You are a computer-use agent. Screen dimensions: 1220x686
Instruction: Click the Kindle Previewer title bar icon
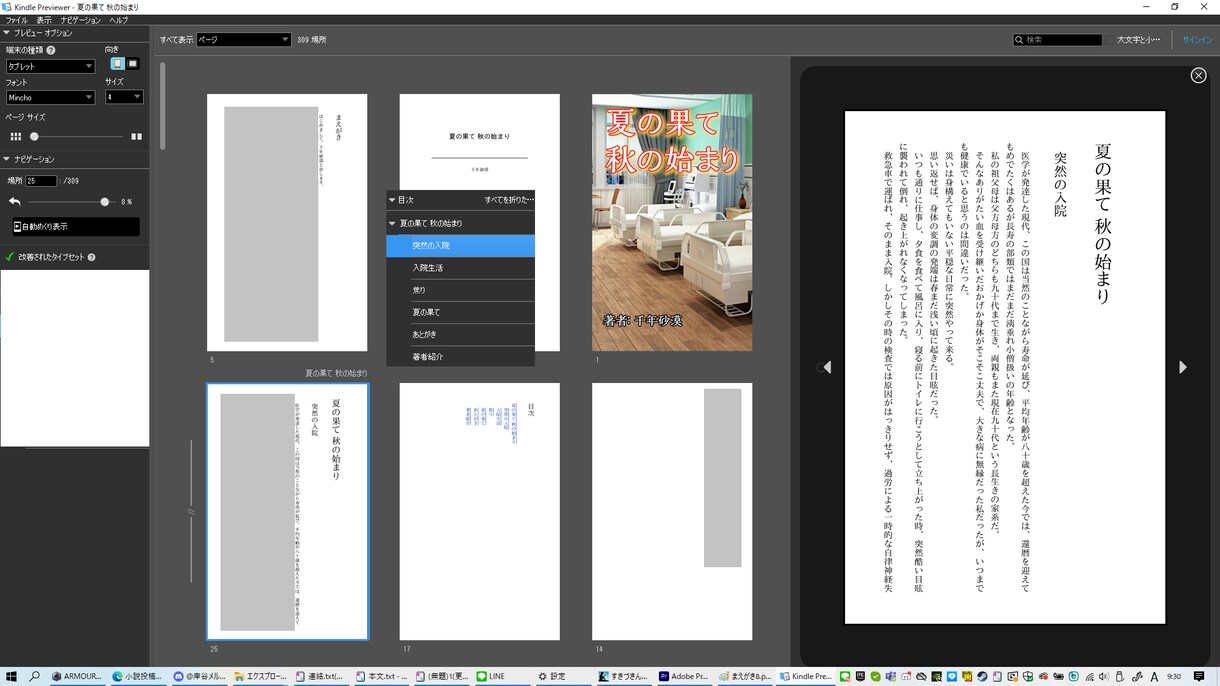pos(7,7)
